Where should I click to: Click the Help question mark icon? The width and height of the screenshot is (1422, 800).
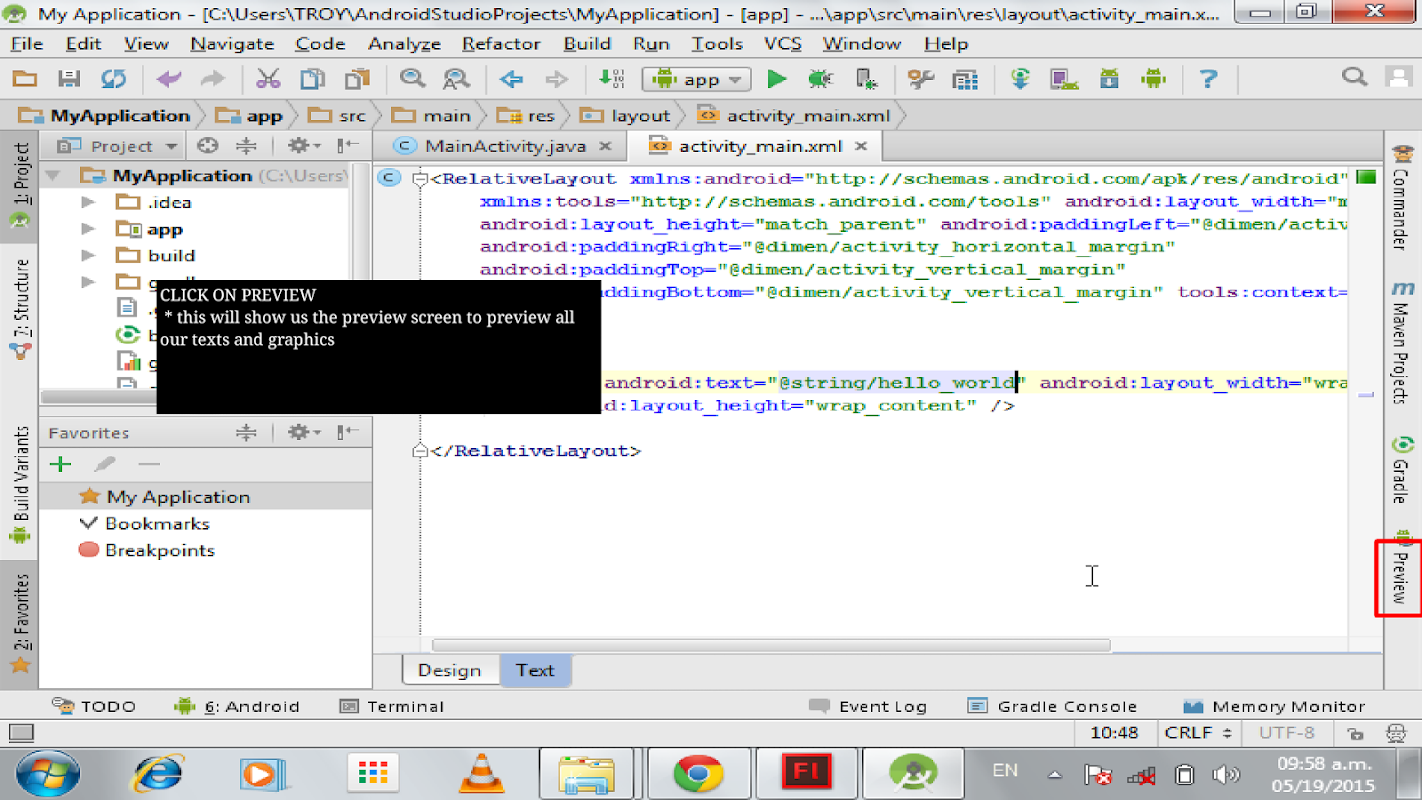[1208, 79]
